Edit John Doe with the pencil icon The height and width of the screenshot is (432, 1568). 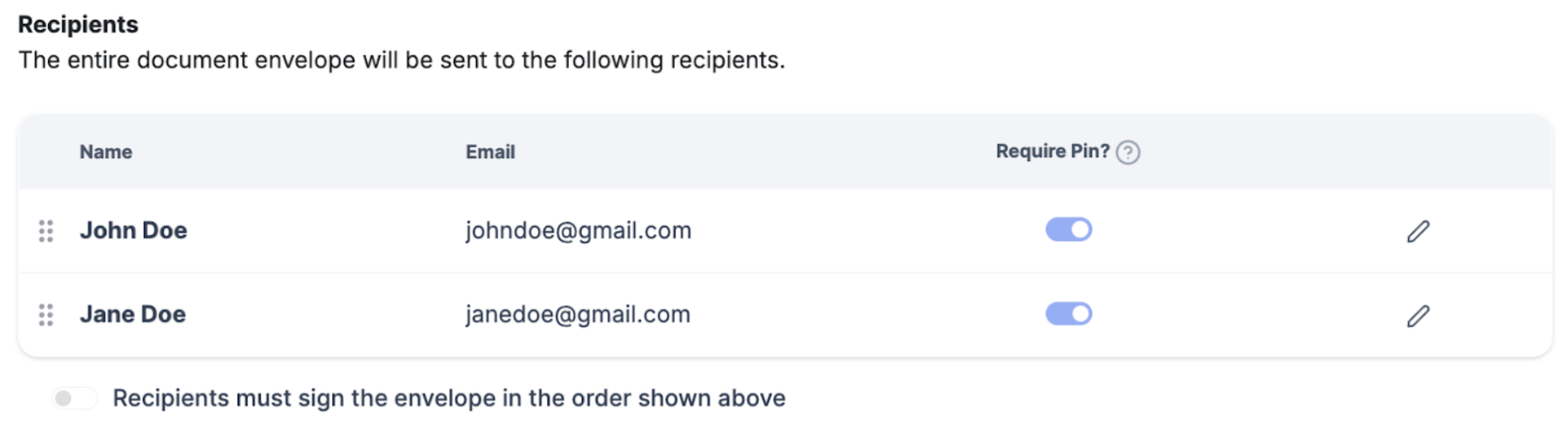1418,231
